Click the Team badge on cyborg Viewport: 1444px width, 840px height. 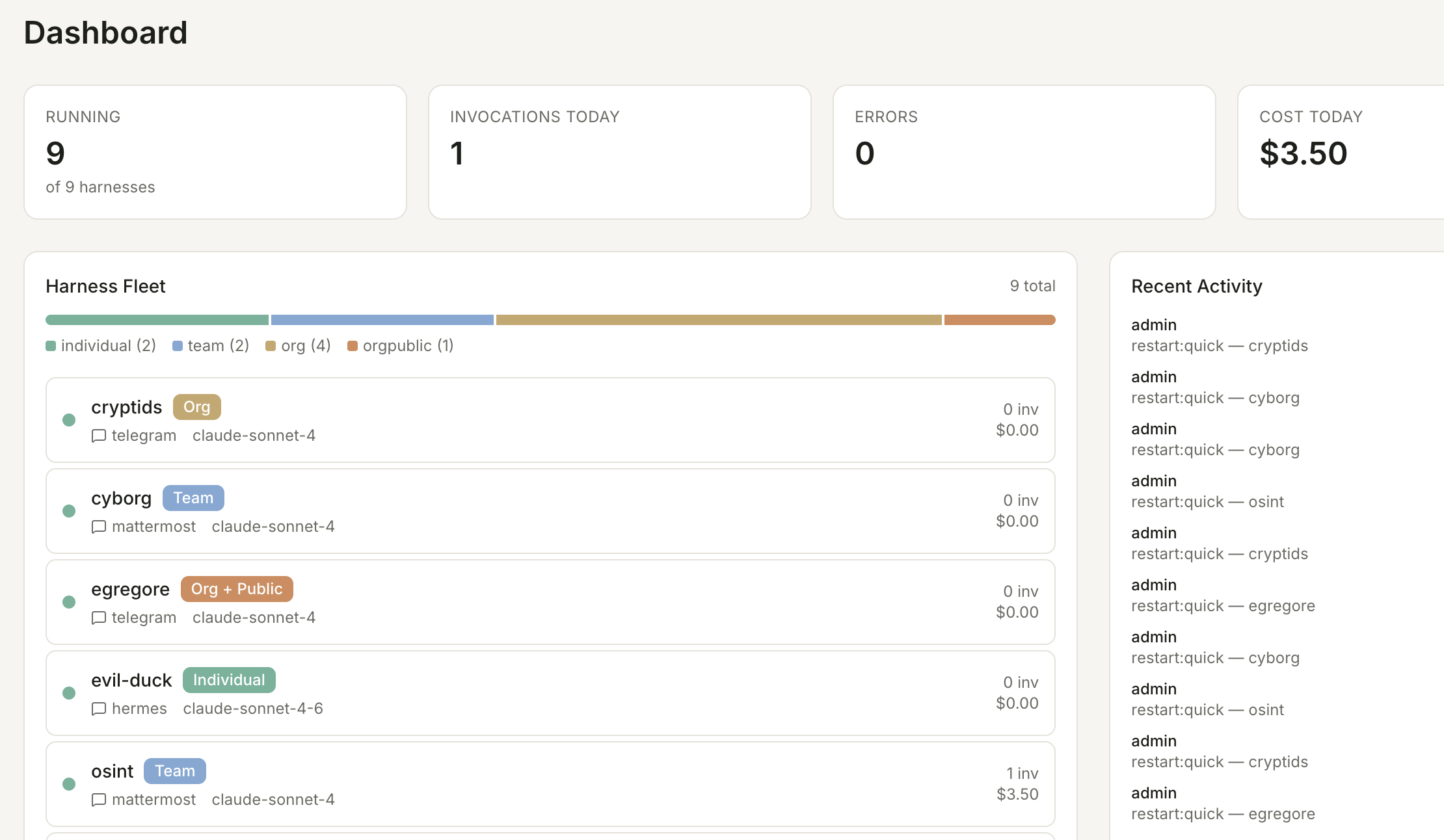point(193,498)
